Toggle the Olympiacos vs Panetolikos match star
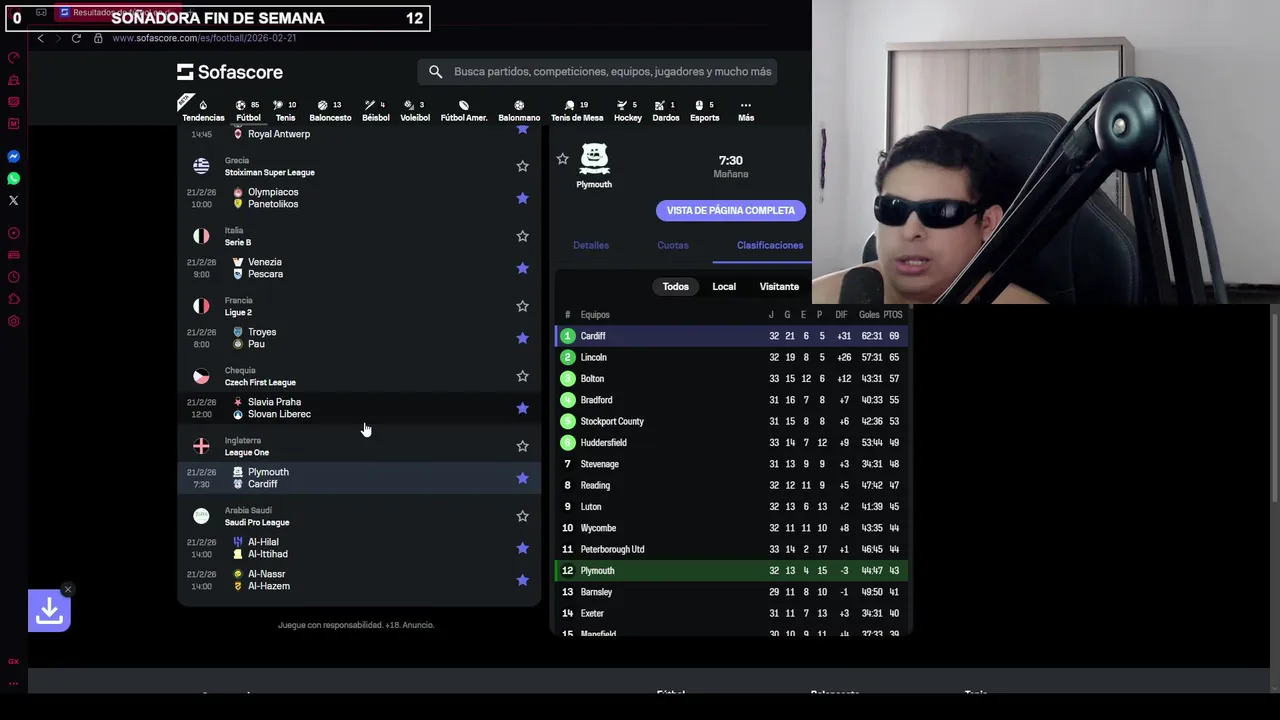 (x=522, y=198)
